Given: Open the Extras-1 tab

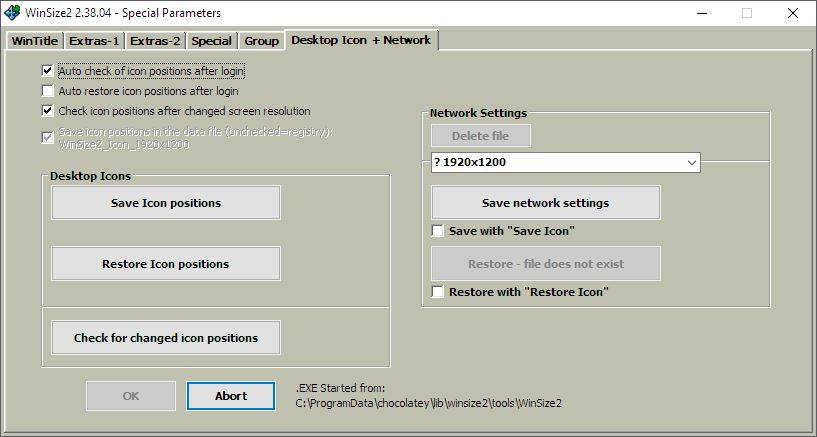Looking at the screenshot, I should (x=94, y=41).
